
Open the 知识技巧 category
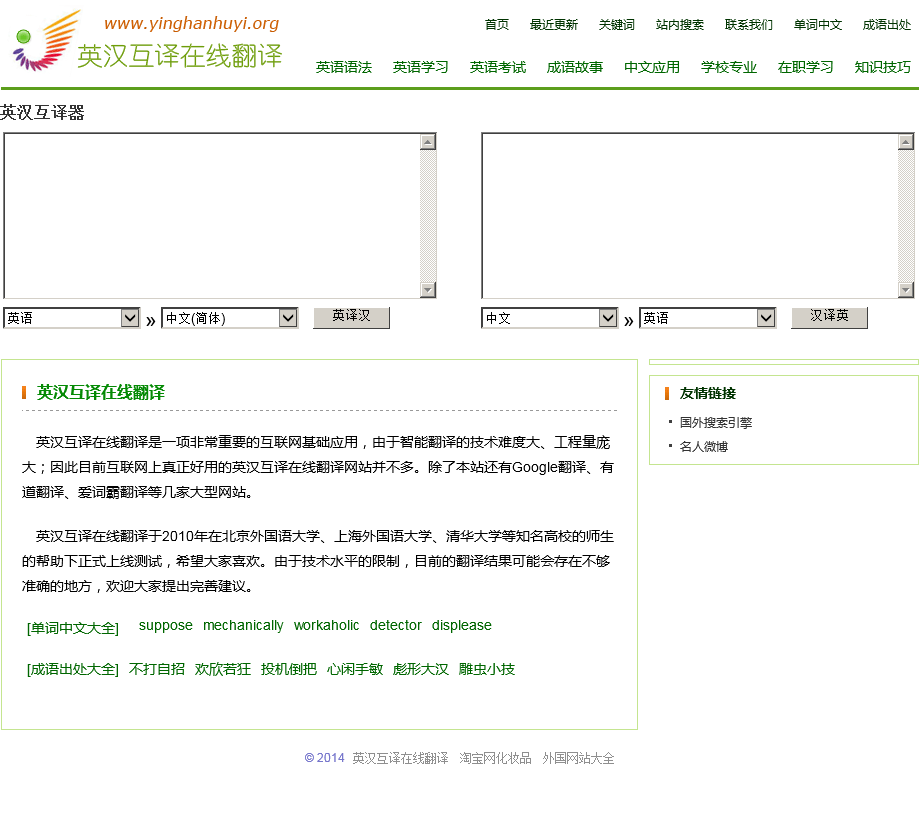coord(882,67)
